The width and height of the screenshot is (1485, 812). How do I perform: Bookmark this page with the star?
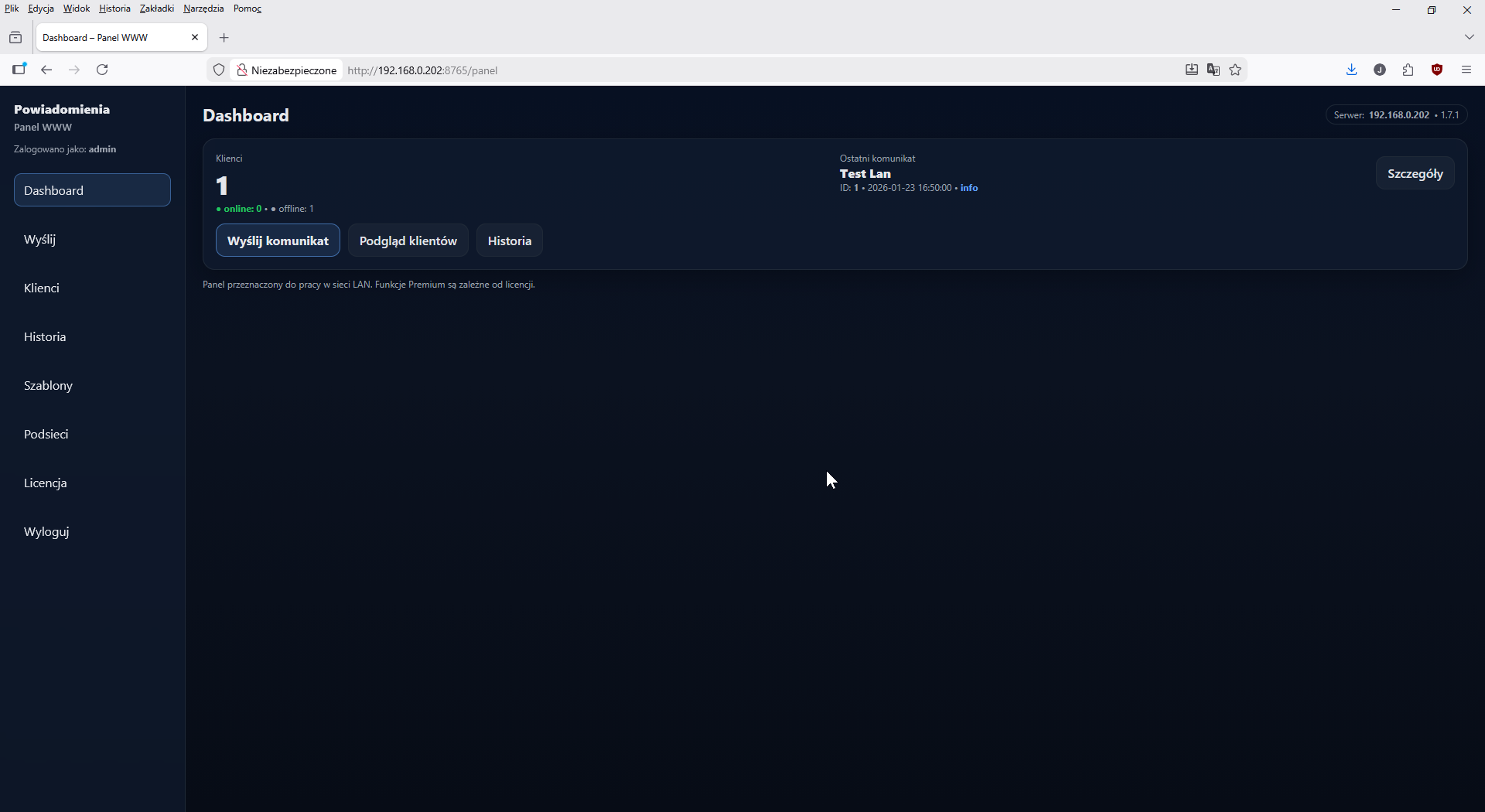(x=1234, y=70)
